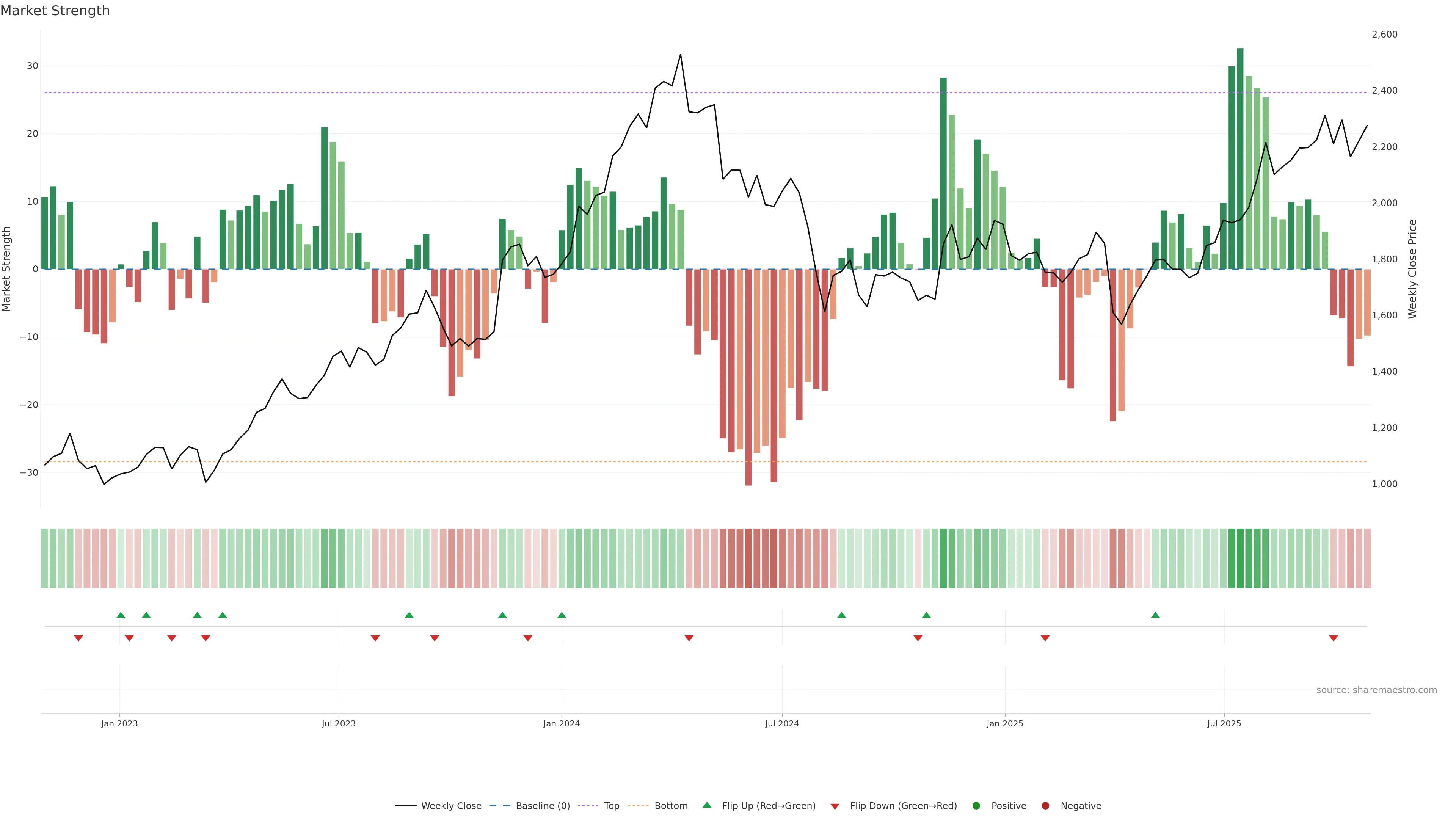
Task: Click the Jul 2024 x-axis label
Action: pyautogui.click(x=782, y=723)
